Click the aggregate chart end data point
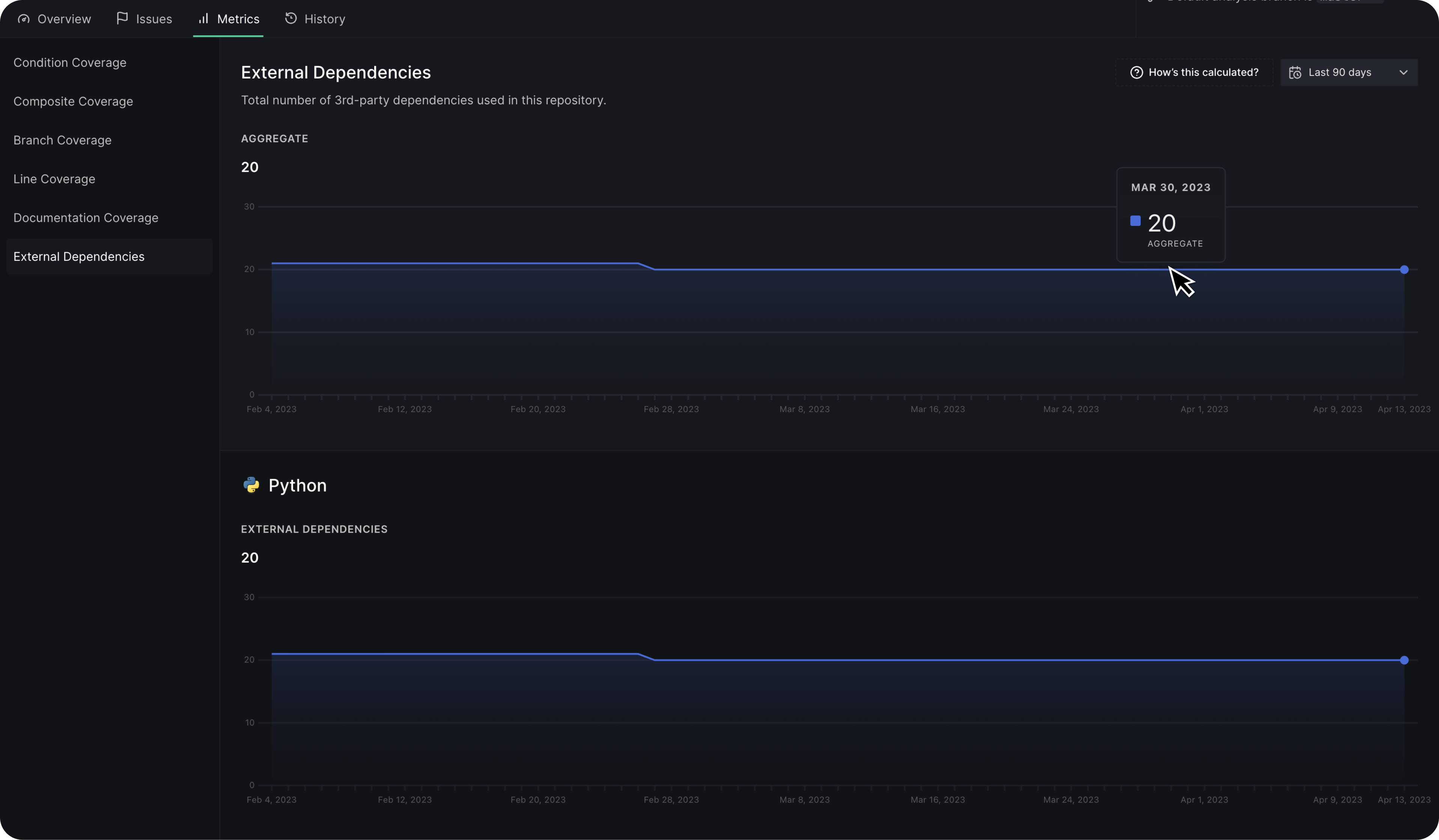Image resolution: width=1439 pixels, height=840 pixels. click(x=1404, y=269)
